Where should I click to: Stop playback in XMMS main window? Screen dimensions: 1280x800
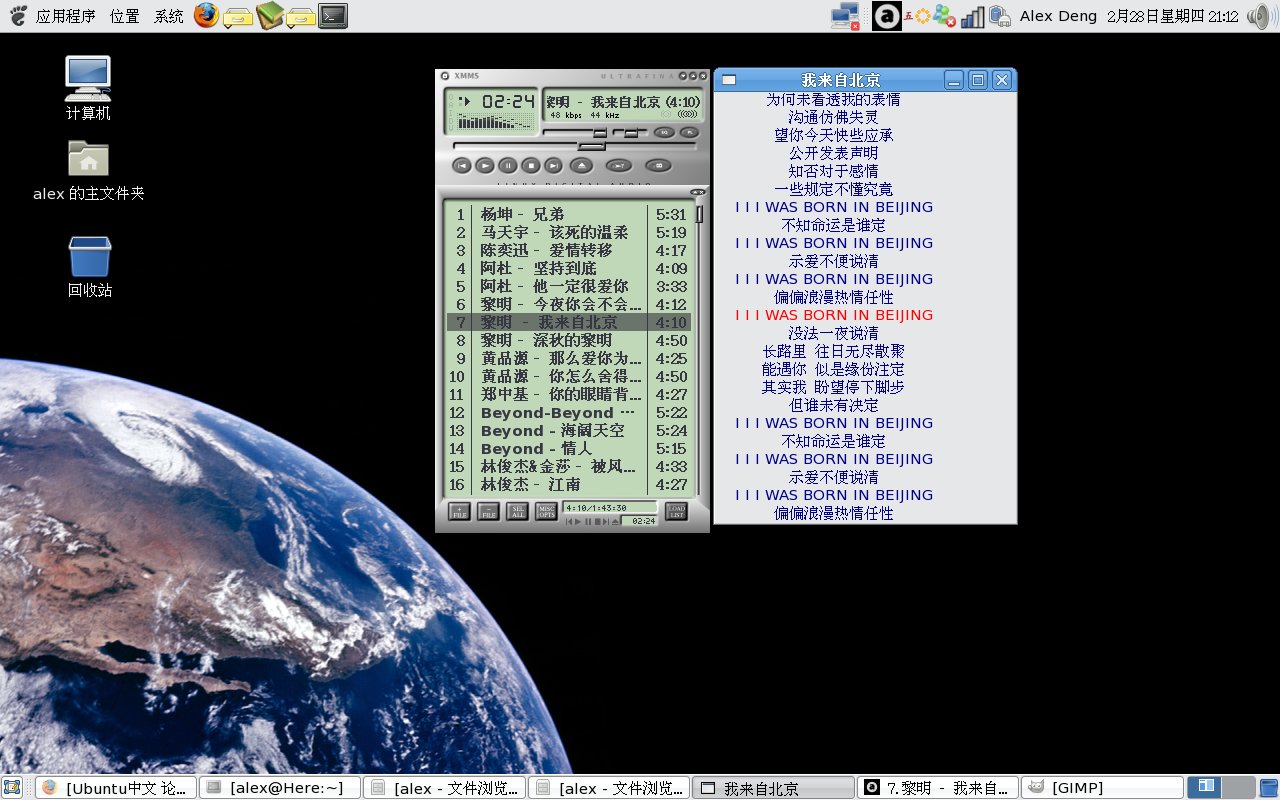[x=531, y=165]
